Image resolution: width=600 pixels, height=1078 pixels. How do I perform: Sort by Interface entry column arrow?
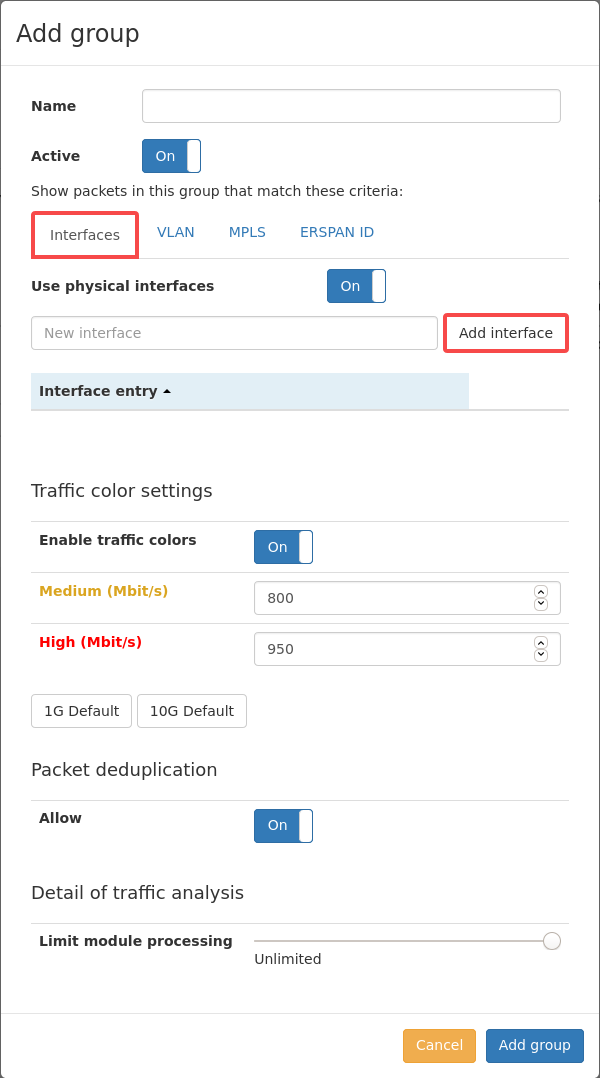pyautogui.click(x=166, y=391)
